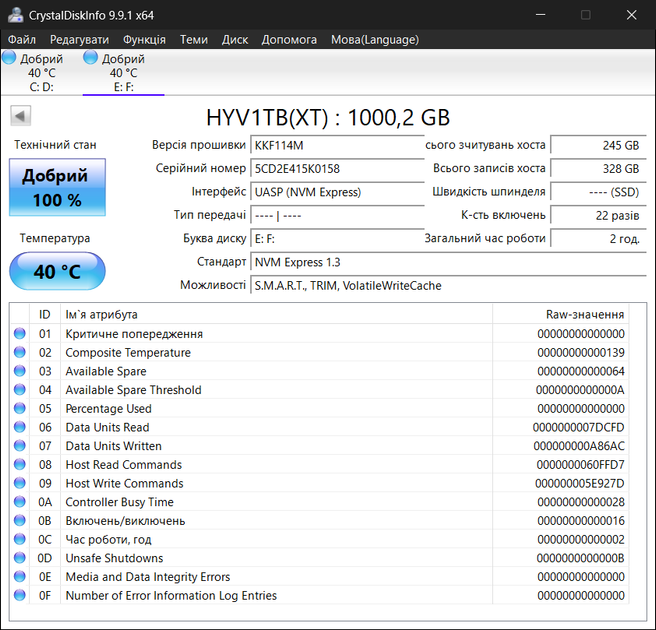This screenshot has width=656, height=630.
Task: Click the Технічний стан label
Action: [x=55, y=145]
